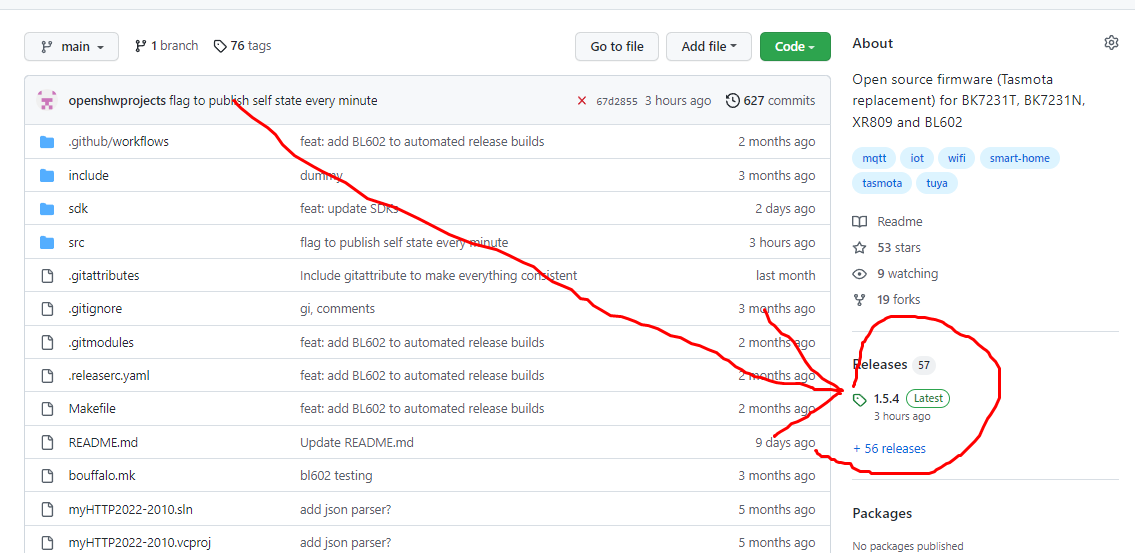Open the latest commit message link

click(274, 101)
